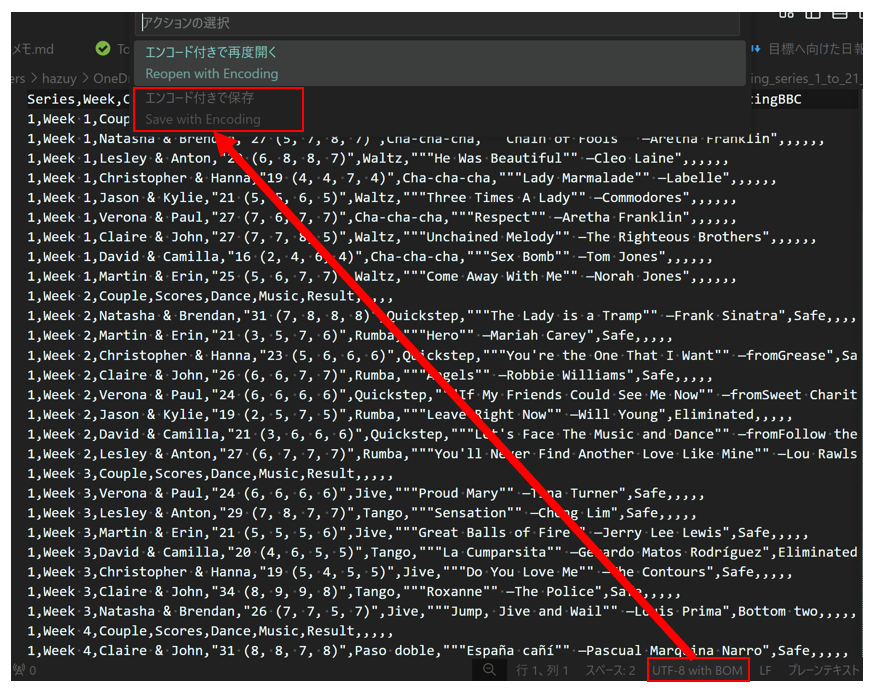The width and height of the screenshot is (890, 695).
Task: Click line containing "Leave Right Now" Will Young
Action: [409, 415]
